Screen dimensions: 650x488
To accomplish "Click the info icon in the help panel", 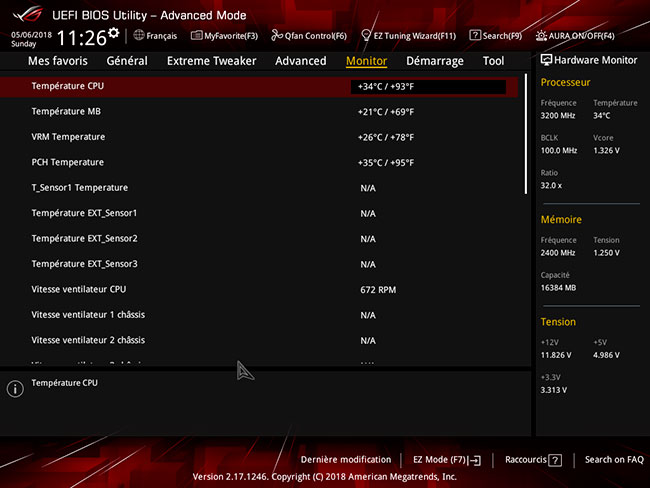I will coord(15,389).
